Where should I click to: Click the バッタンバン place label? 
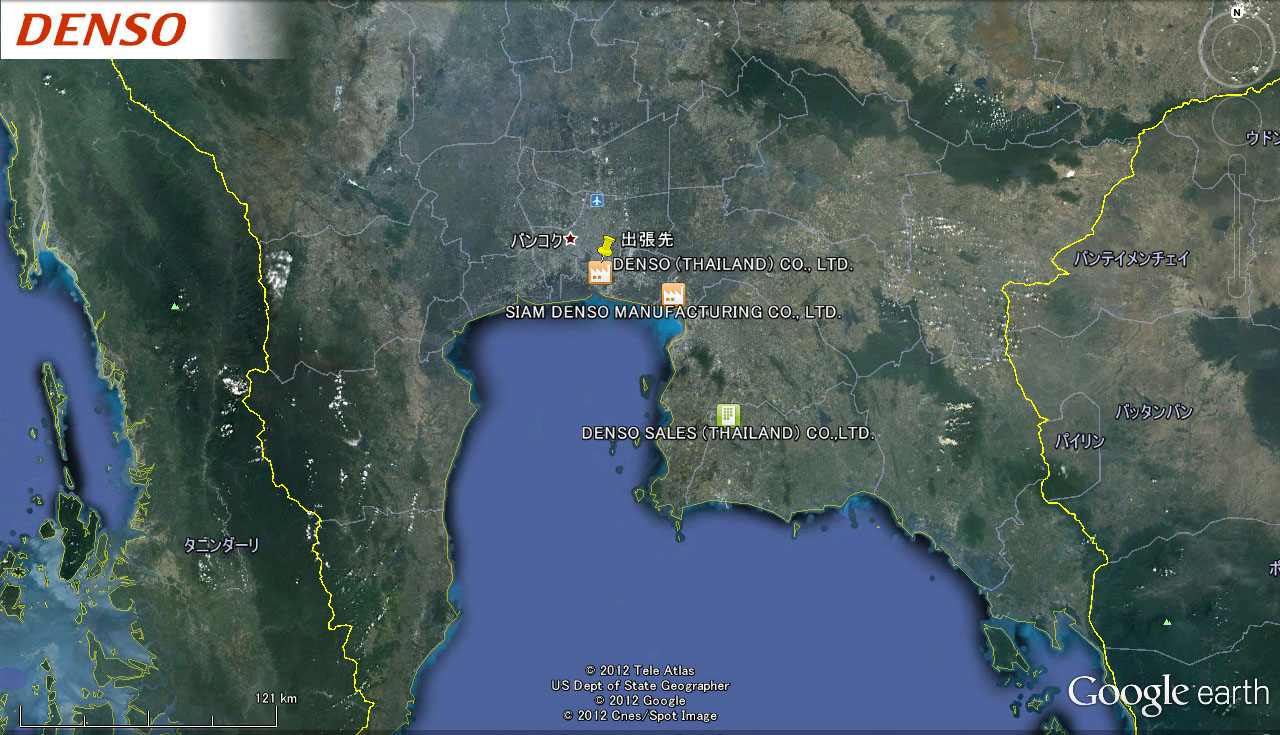[1154, 412]
